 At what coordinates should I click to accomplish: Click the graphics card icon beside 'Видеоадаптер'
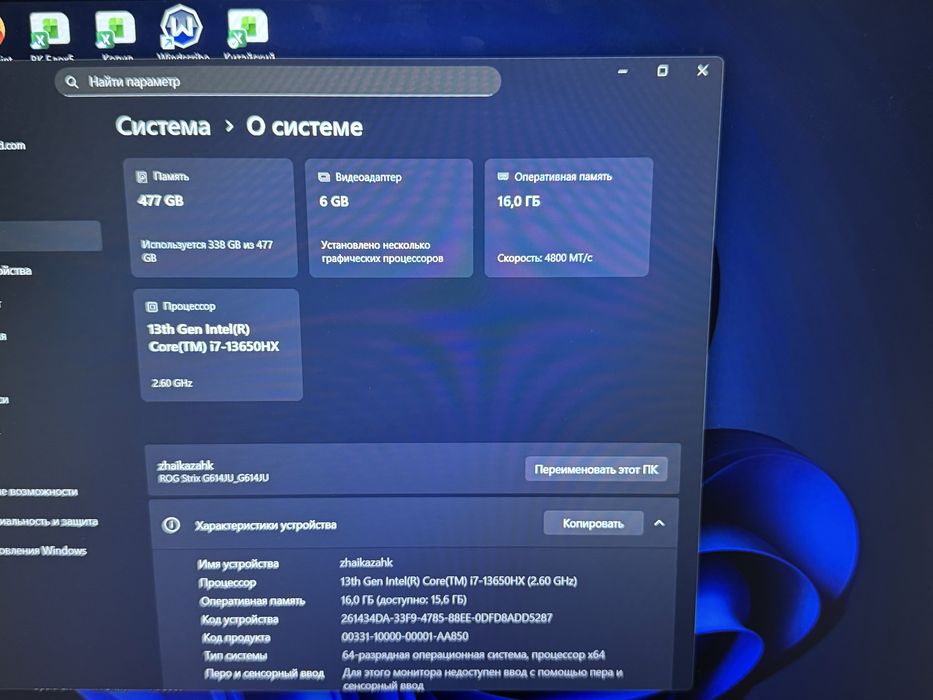point(324,177)
